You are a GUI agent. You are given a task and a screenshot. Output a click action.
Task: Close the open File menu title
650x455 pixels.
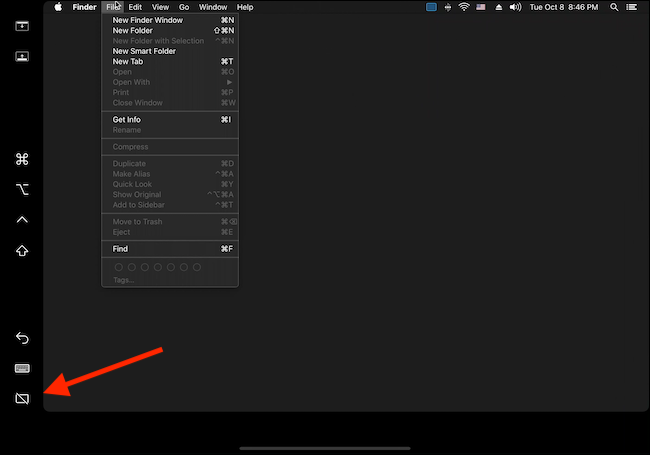[113, 7]
